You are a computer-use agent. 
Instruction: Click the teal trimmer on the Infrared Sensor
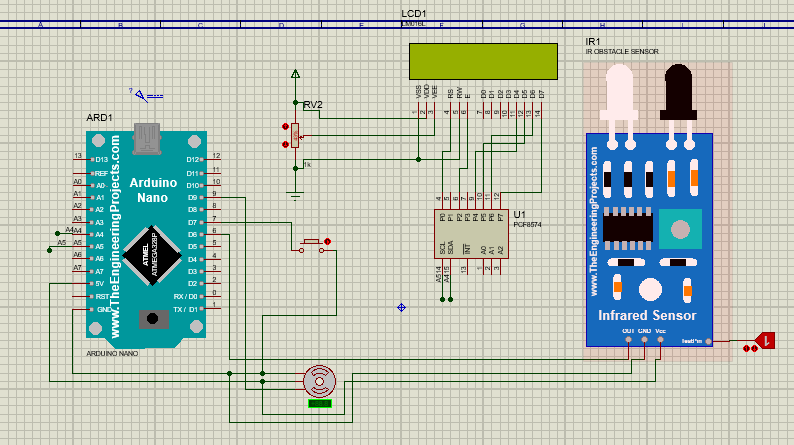click(680, 229)
